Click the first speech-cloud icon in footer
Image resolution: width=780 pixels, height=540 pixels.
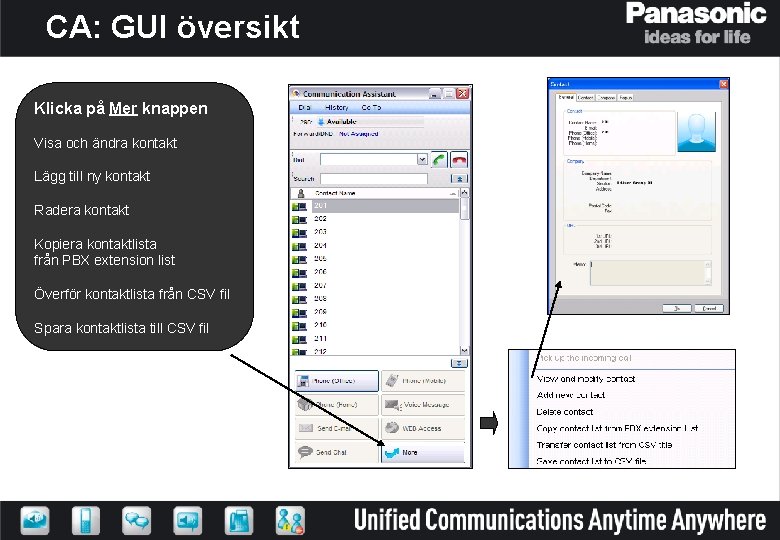point(35,520)
